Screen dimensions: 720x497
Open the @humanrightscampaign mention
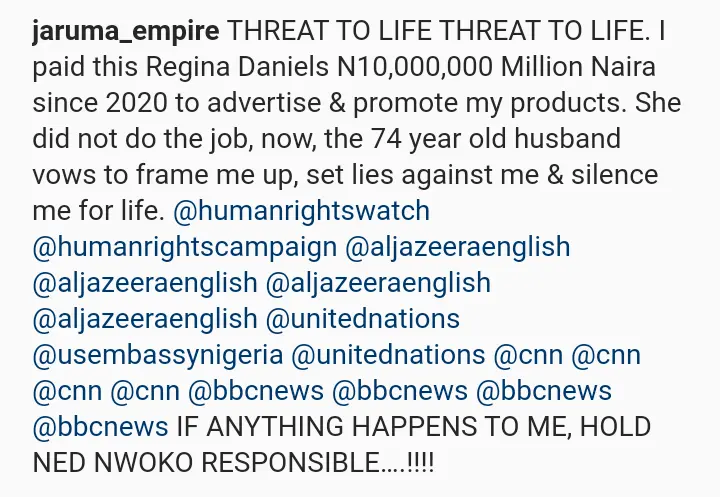click(x=185, y=247)
